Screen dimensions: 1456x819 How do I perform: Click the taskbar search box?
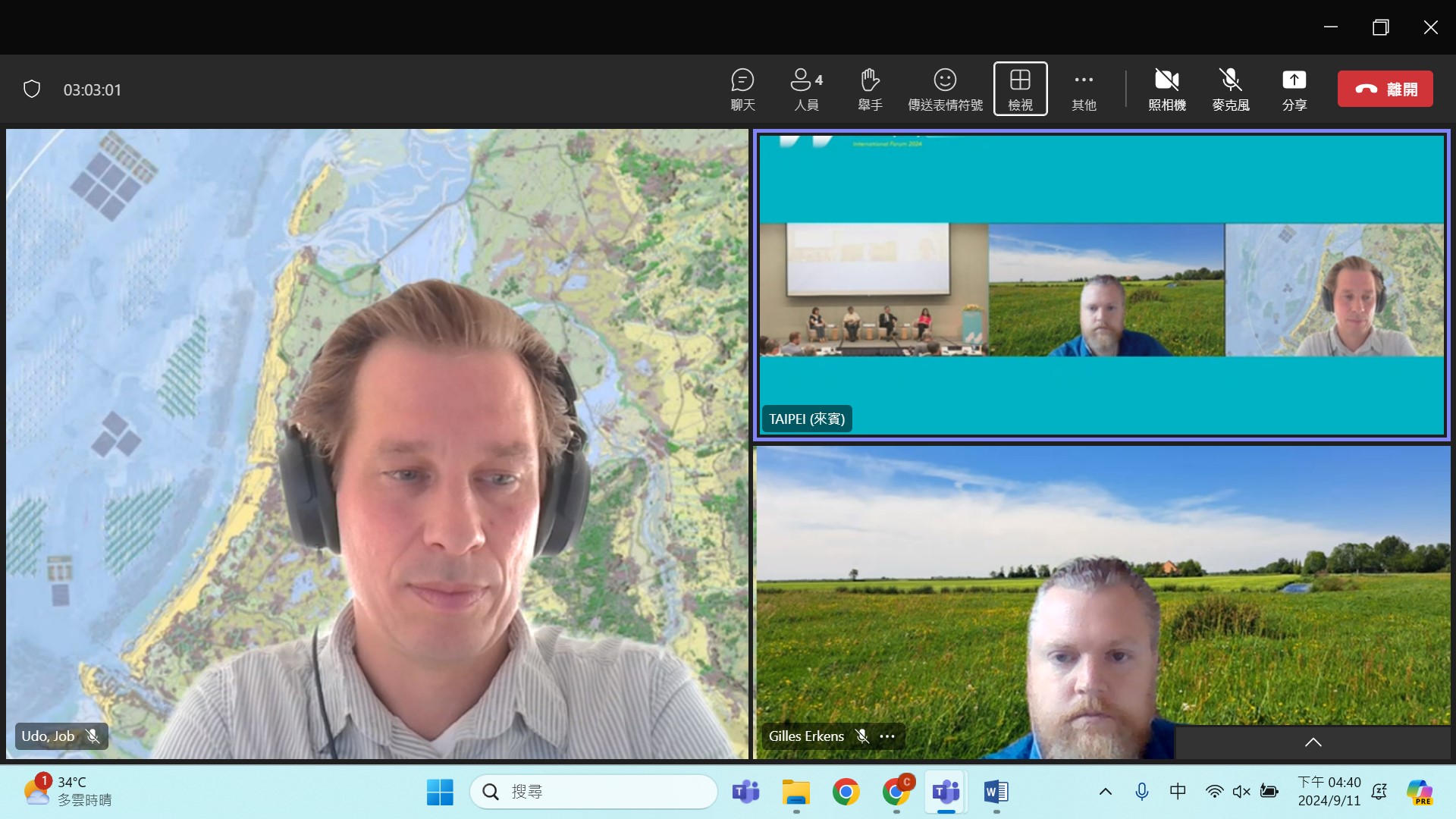594,792
